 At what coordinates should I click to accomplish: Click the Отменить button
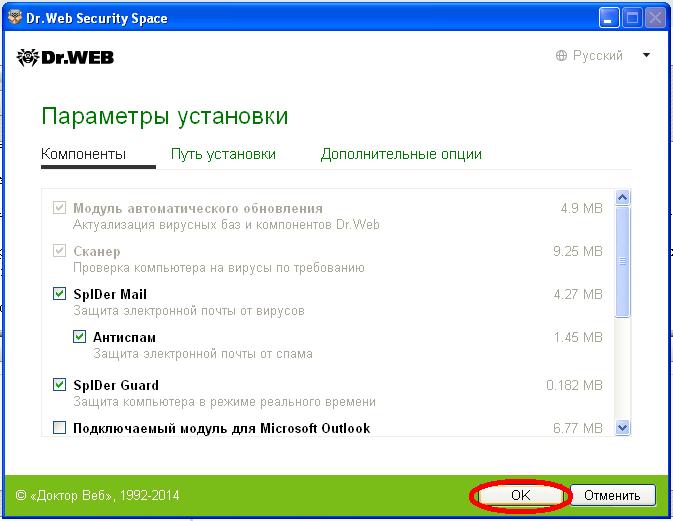[612, 495]
